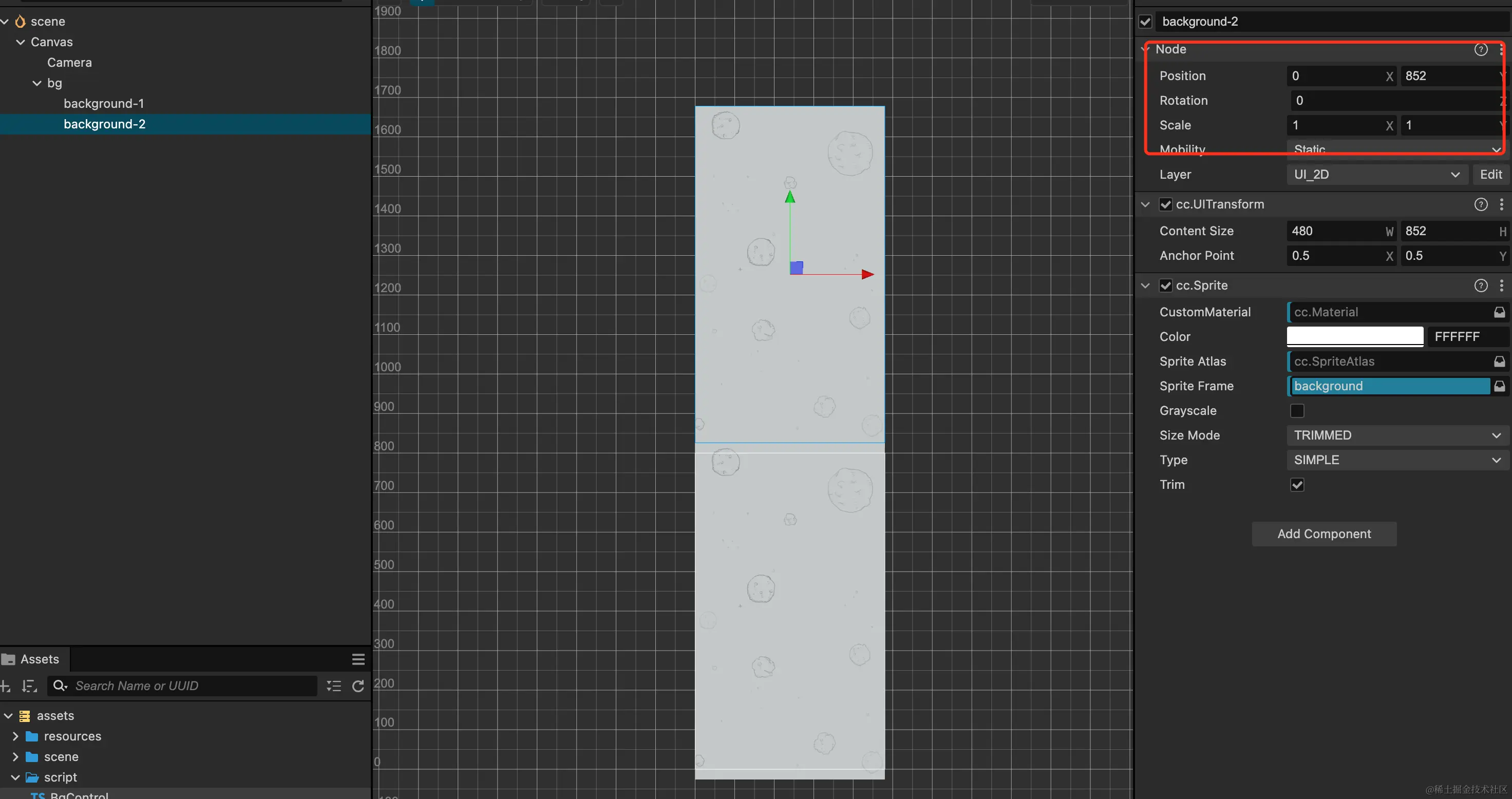Click the Anchor Point X field

(1341, 256)
